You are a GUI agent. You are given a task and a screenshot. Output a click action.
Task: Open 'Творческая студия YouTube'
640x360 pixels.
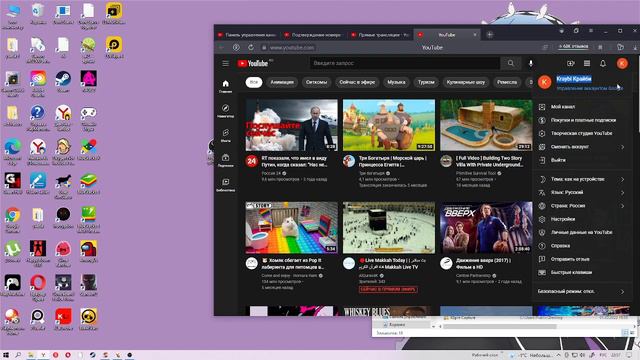[x=581, y=133]
